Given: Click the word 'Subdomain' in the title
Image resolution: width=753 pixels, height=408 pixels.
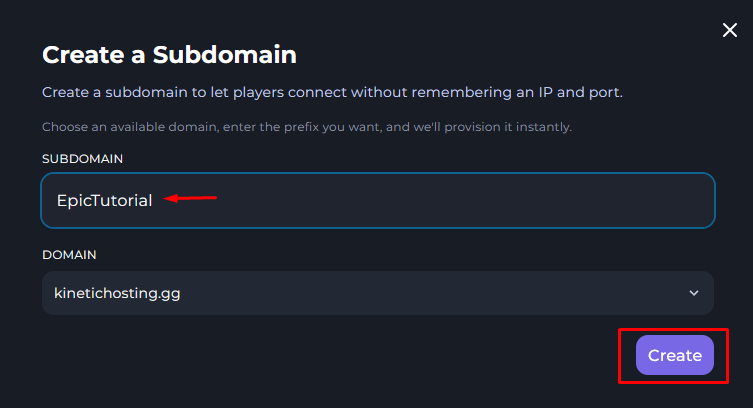Looking at the screenshot, I should pos(228,54).
